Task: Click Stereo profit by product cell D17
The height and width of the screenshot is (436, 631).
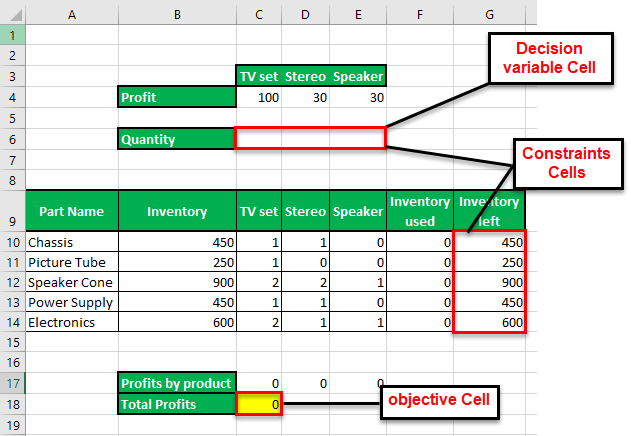Action: (x=305, y=383)
